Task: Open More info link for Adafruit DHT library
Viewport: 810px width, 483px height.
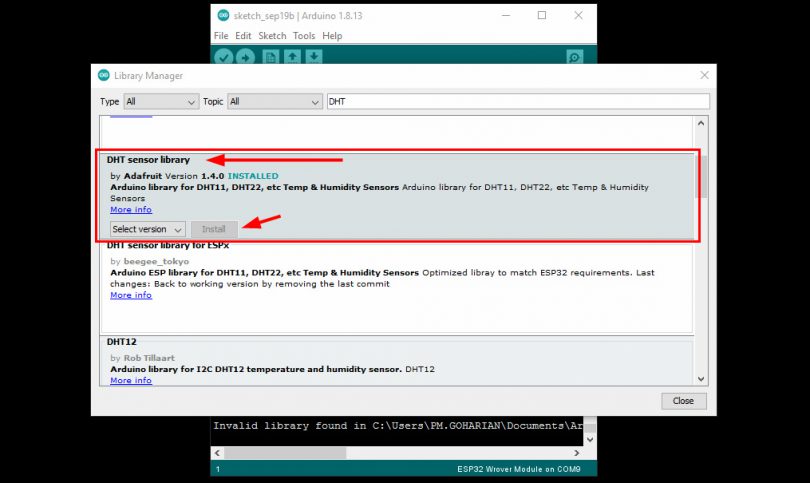Action: (131, 210)
